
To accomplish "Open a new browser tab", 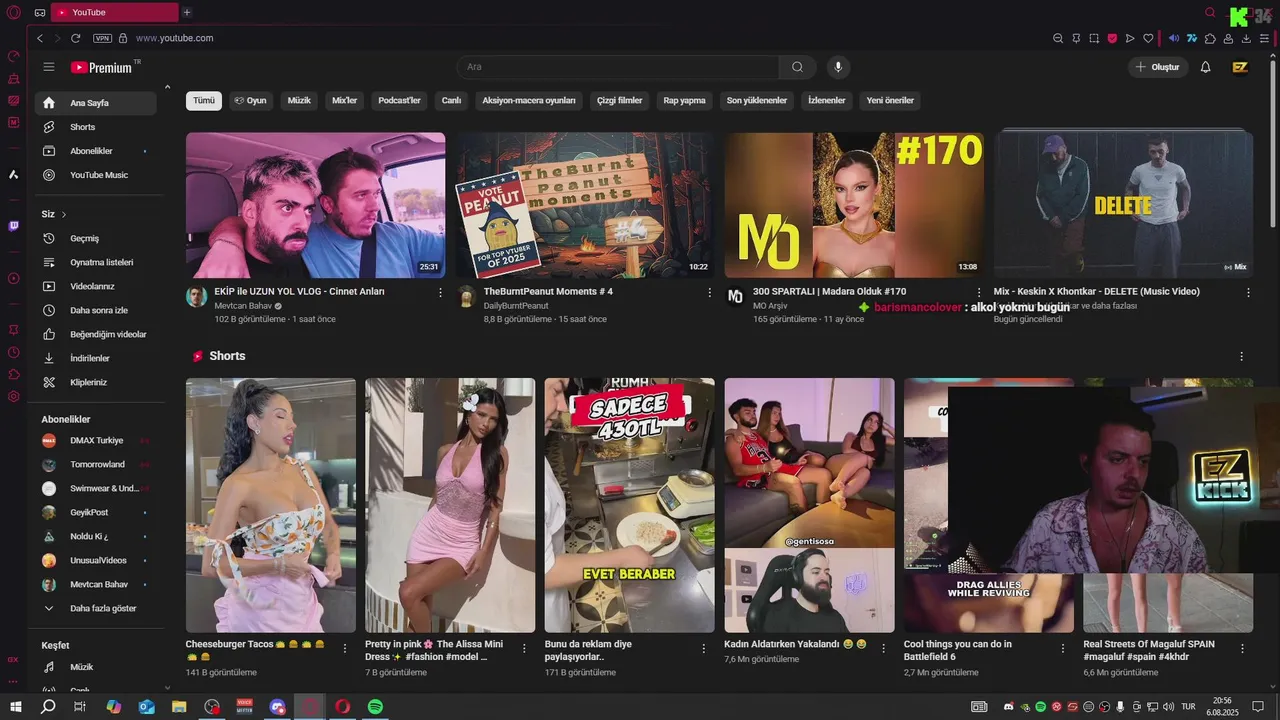I will click(186, 12).
